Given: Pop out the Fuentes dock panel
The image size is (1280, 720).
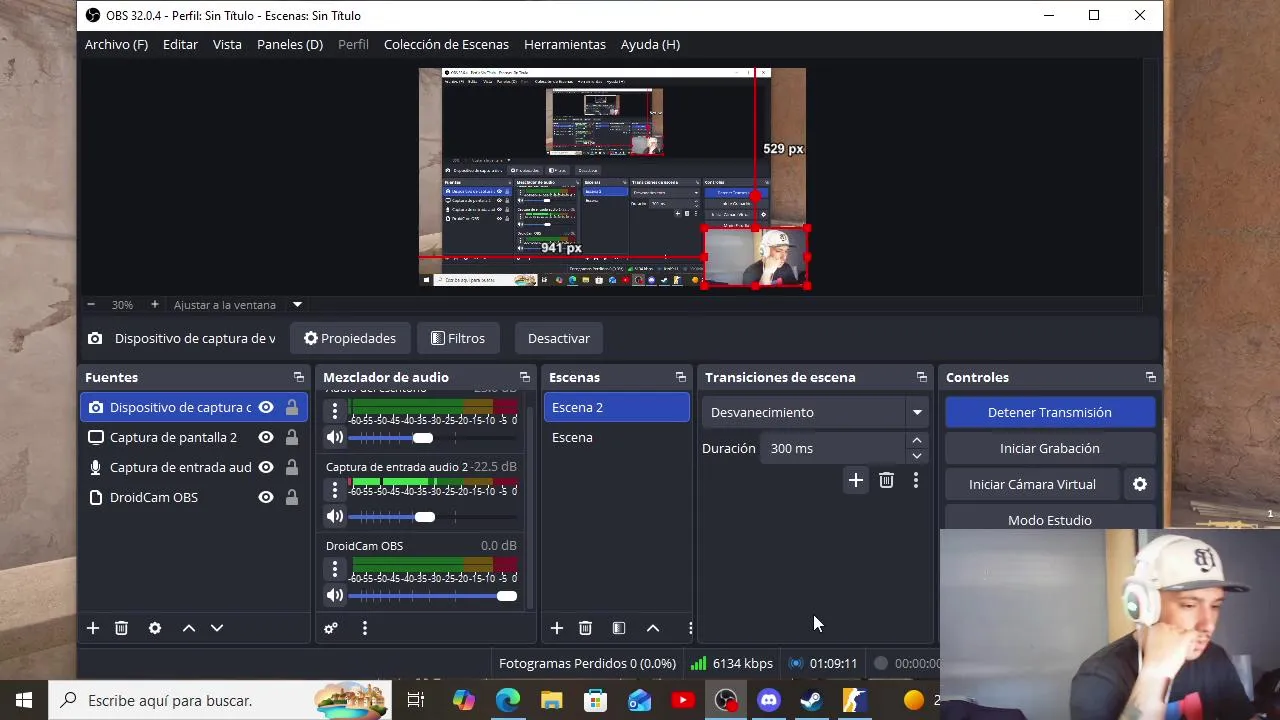Looking at the screenshot, I should pos(299,377).
